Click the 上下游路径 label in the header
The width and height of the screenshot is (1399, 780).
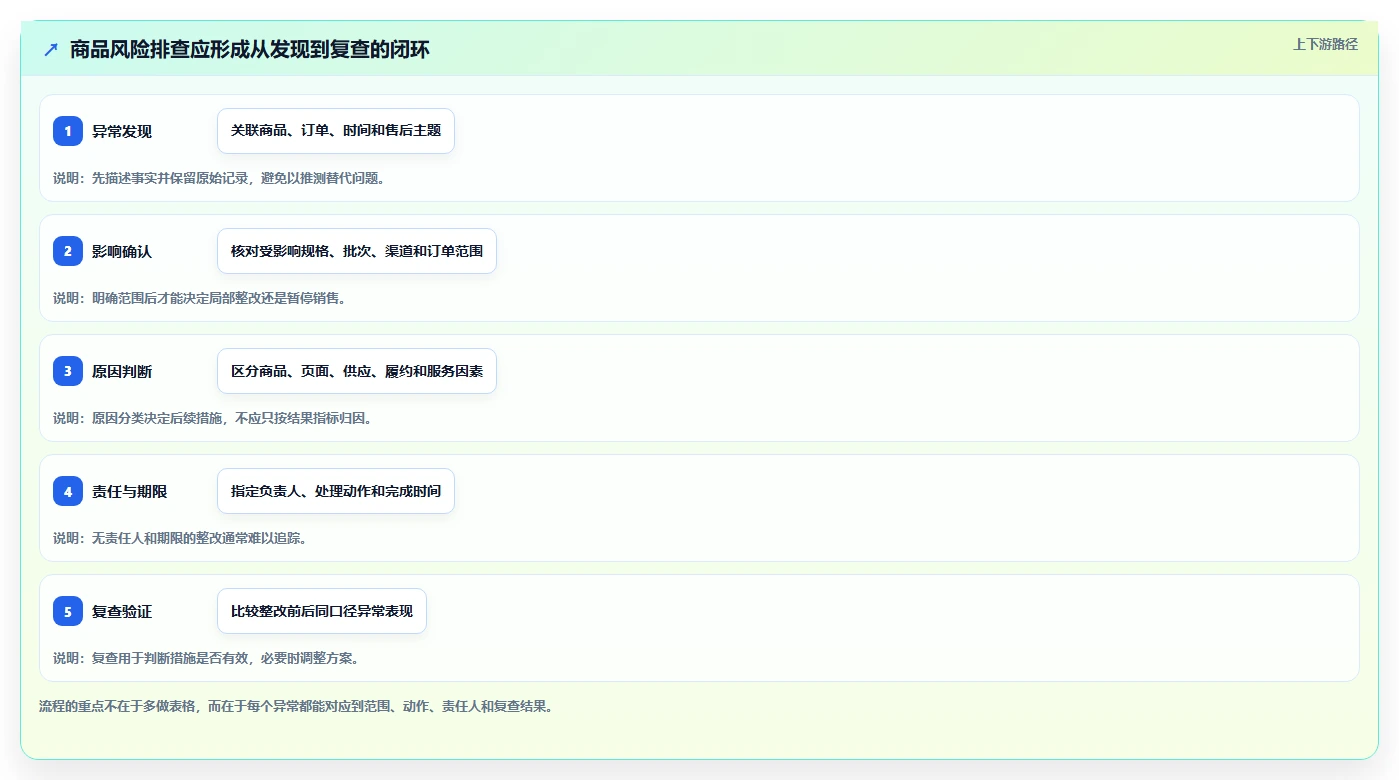coord(1325,44)
